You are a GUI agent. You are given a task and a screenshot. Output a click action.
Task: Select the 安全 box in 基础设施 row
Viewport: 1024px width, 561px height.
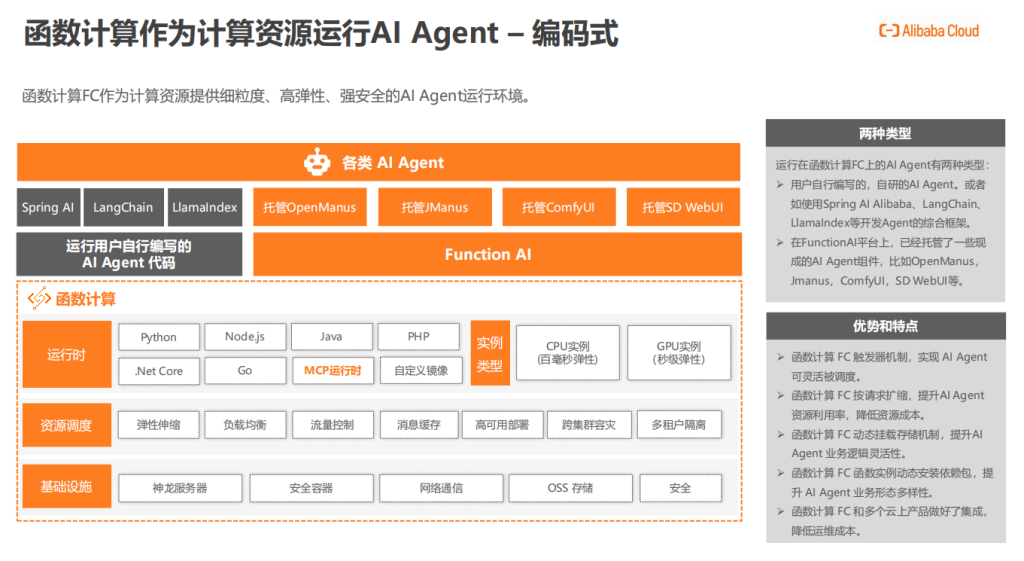coord(680,488)
